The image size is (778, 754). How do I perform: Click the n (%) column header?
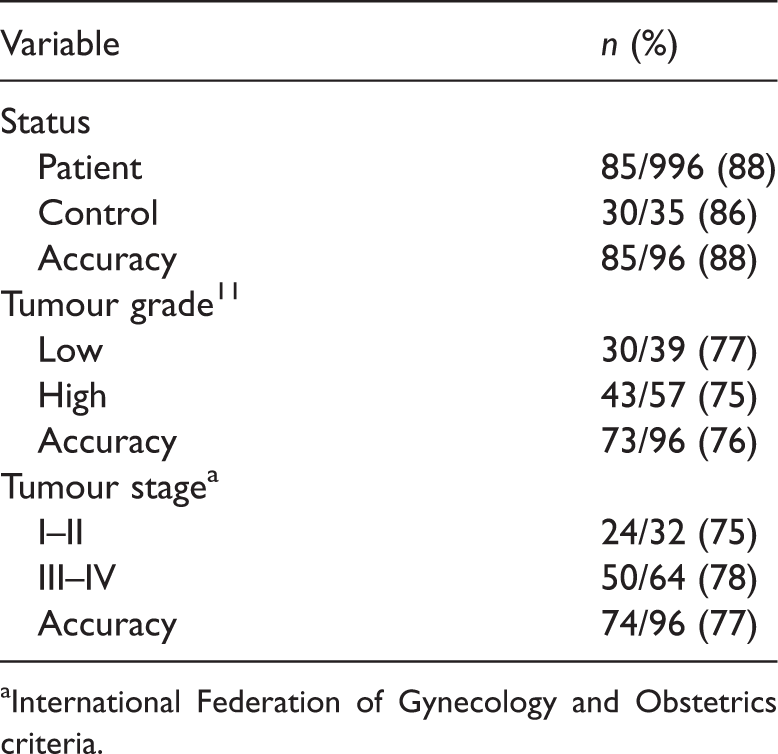click(x=639, y=45)
